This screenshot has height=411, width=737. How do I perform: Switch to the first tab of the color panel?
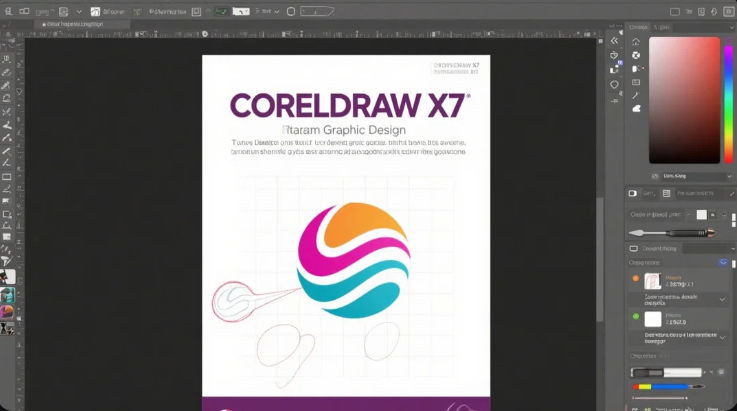coord(638,27)
